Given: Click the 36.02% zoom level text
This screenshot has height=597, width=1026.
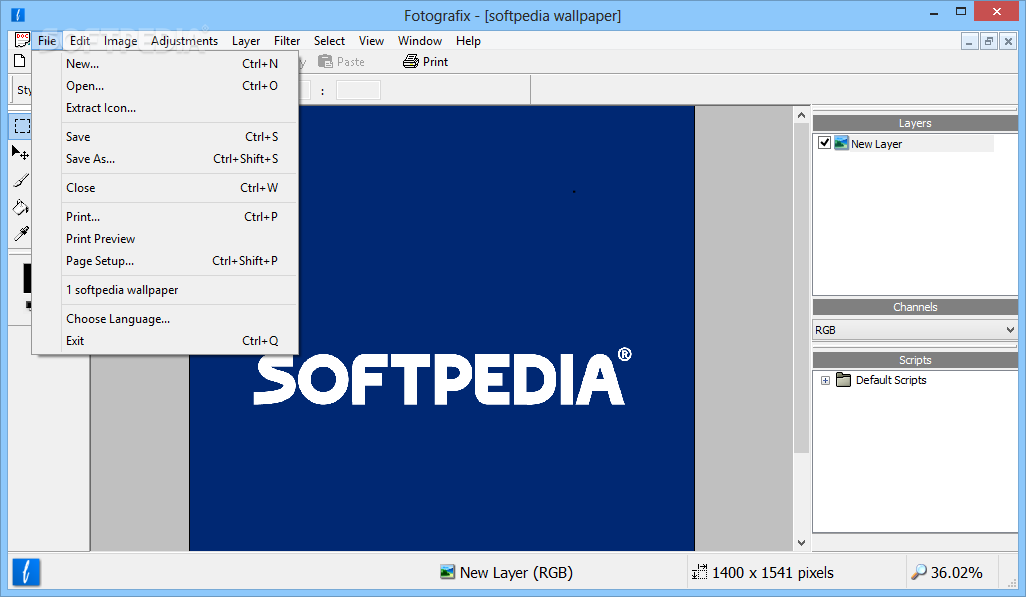Looking at the screenshot, I should pyautogui.click(x=957, y=573).
